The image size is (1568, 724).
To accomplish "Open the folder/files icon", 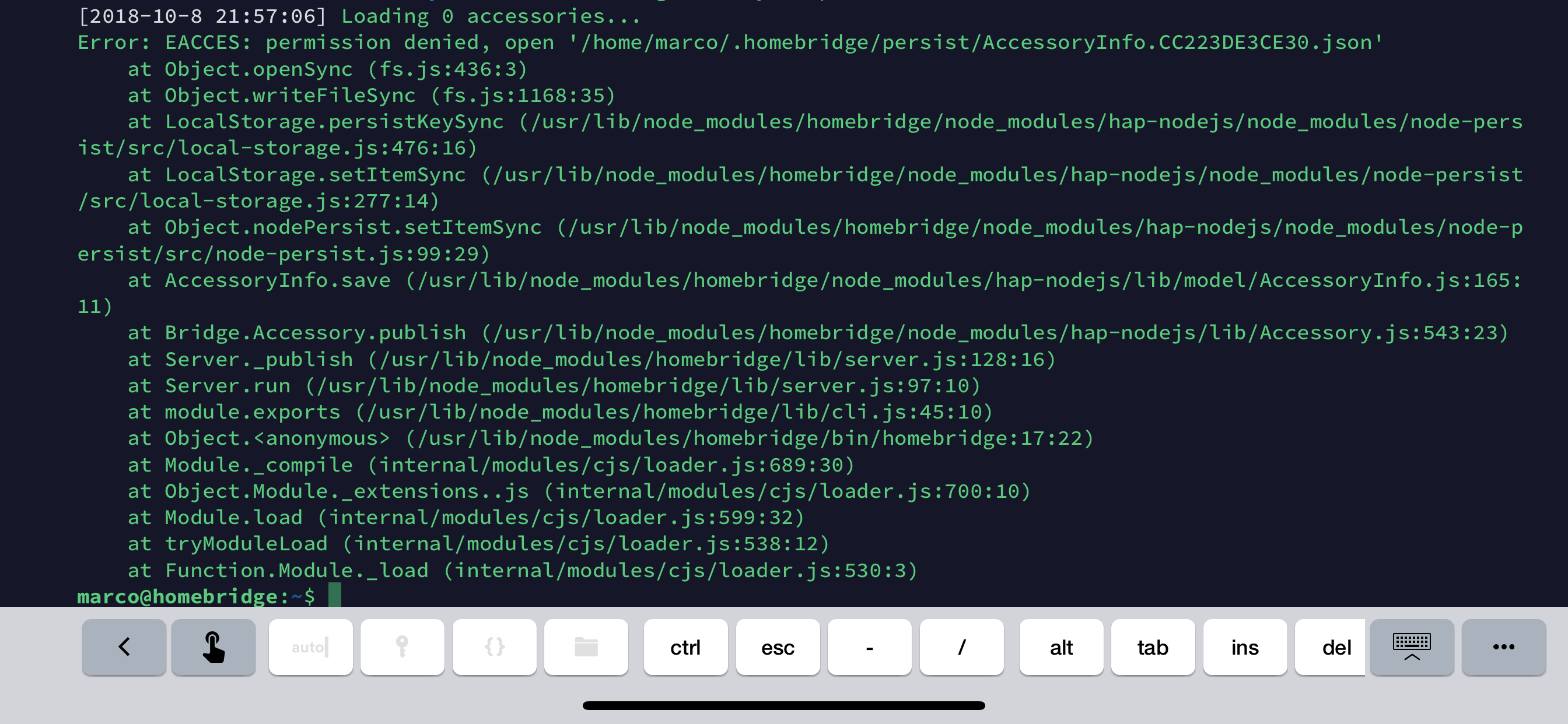I will pos(586,646).
